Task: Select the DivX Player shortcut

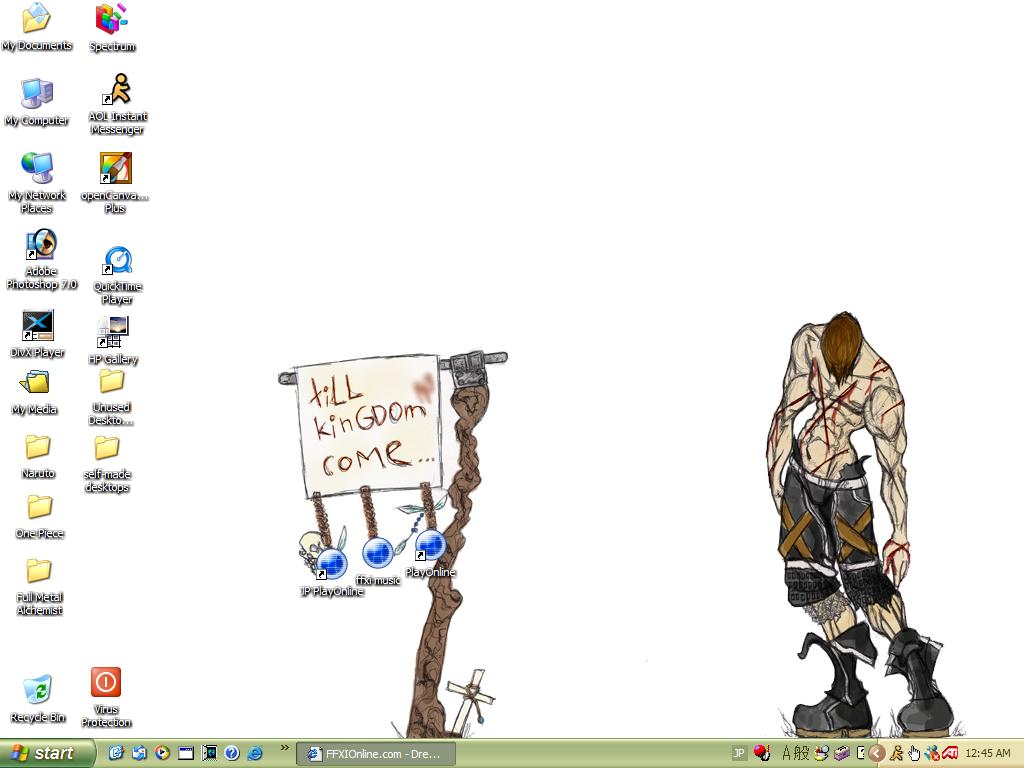Action: (37, 334)
